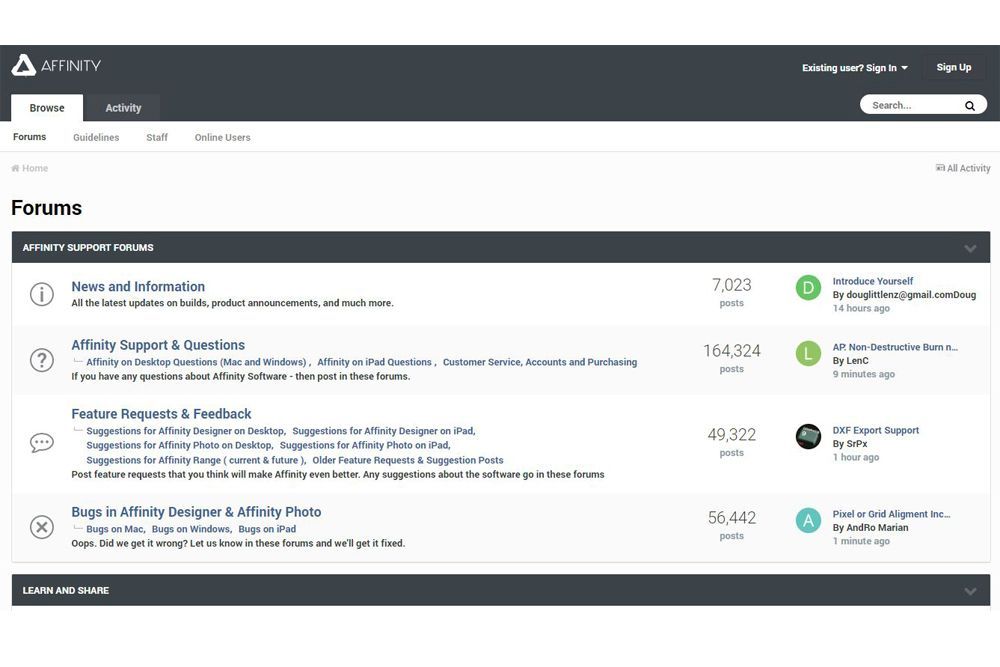Open Affinity on iPad Questions subforum

pyautogui.click(x=374, y=362)
